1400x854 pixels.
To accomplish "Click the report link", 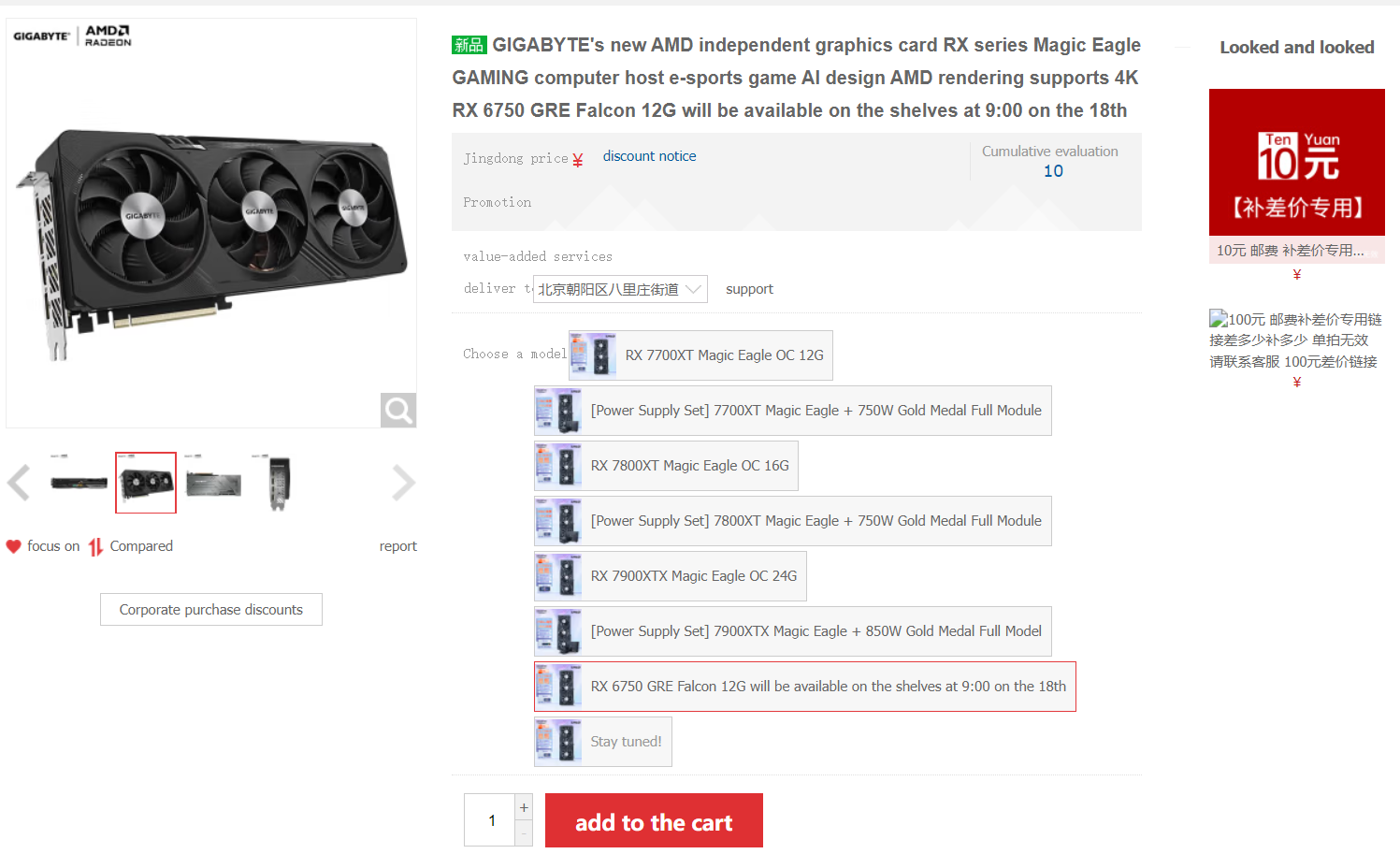I will click(398, 546).
